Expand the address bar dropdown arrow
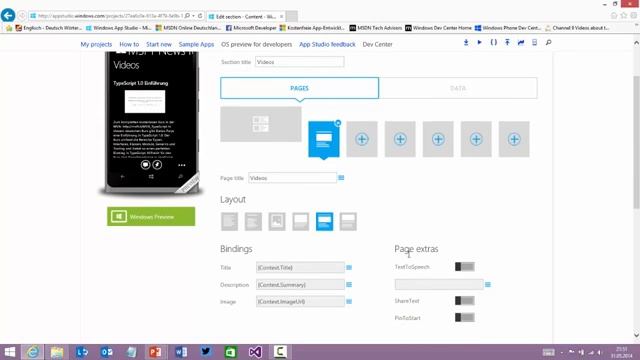The height and width of the screenshot is (360, 640). pos(193,16)
